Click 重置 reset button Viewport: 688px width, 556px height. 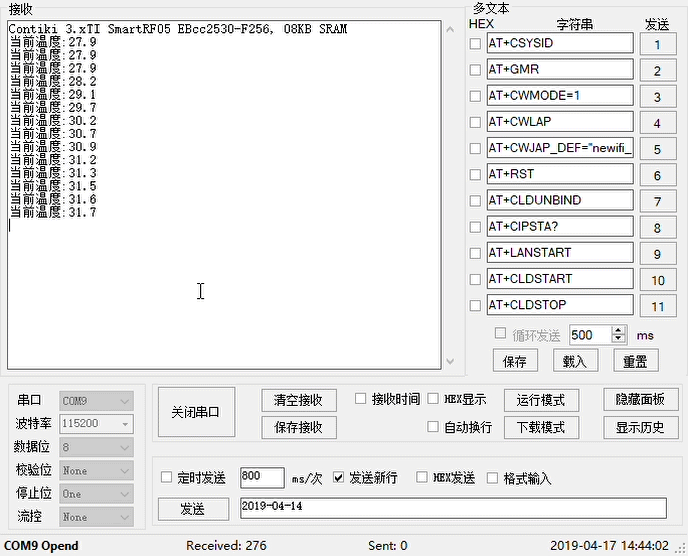(x=636, y=361)
